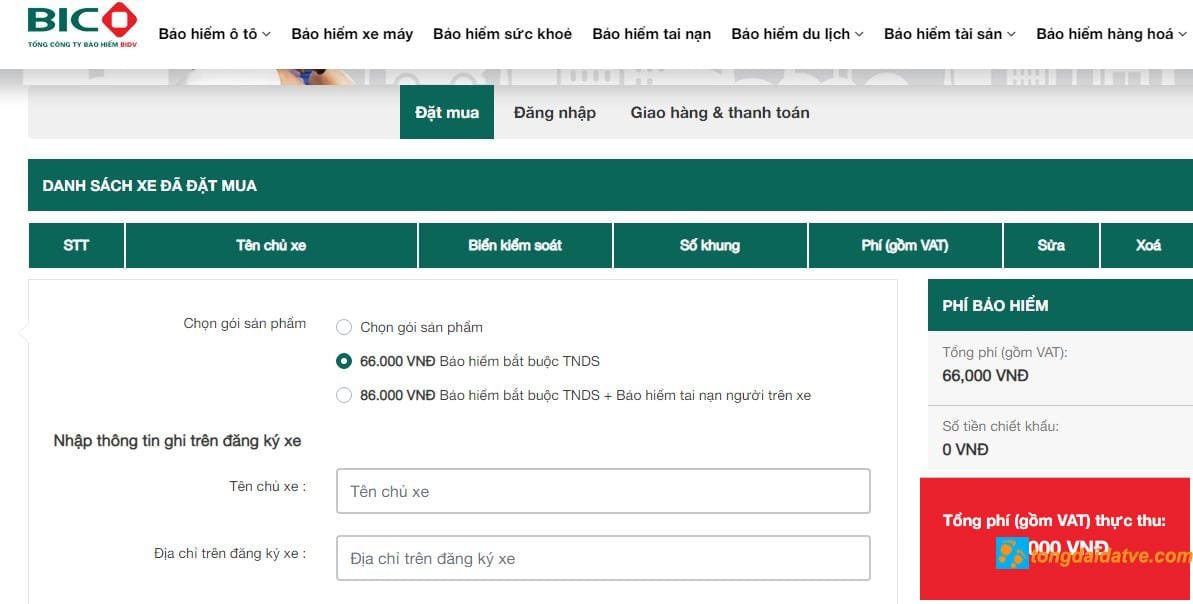Click the Tên chủ xe column header
1193x604 pixels.
[271, 245]
